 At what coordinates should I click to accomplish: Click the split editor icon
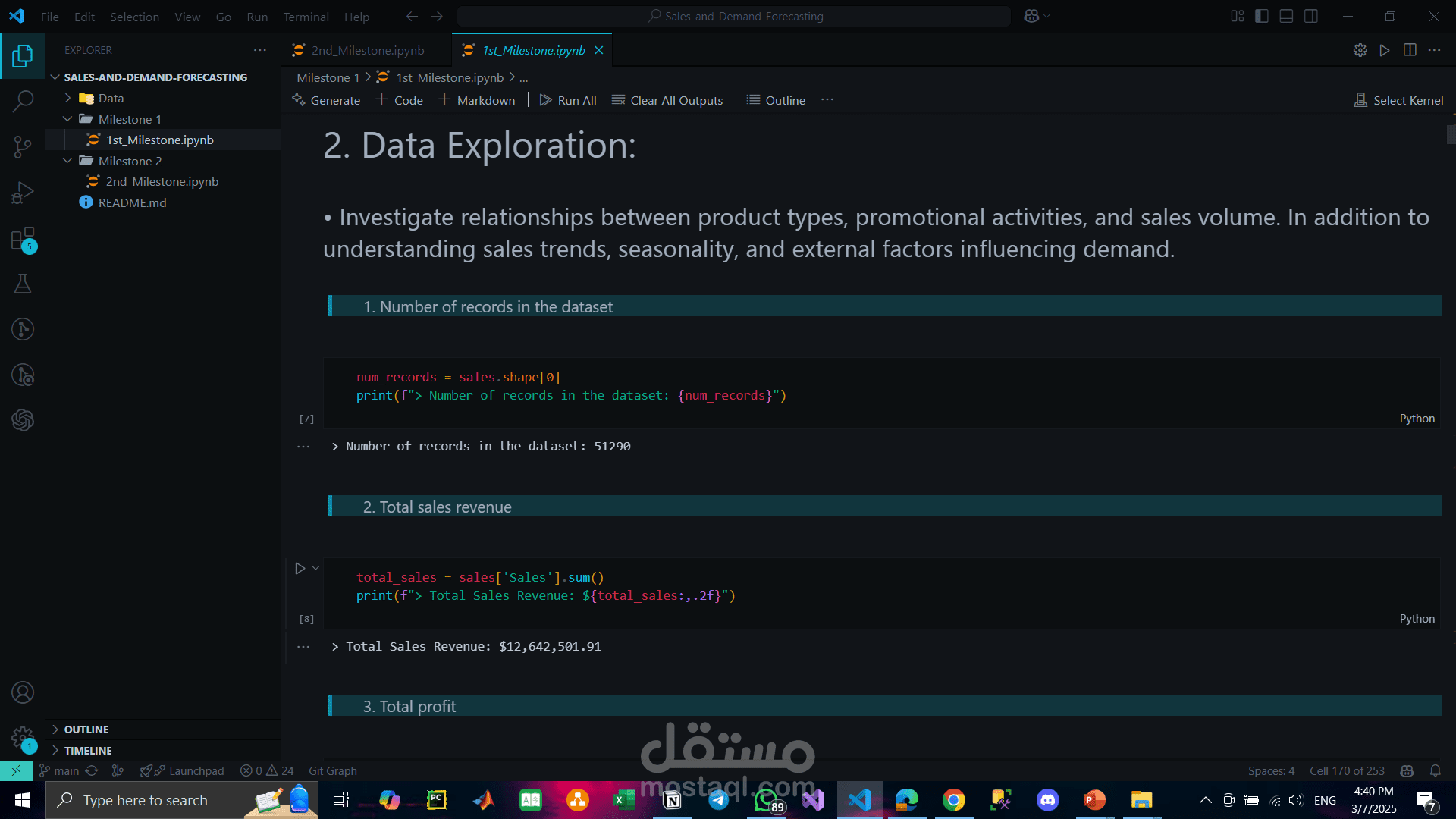1410,50
